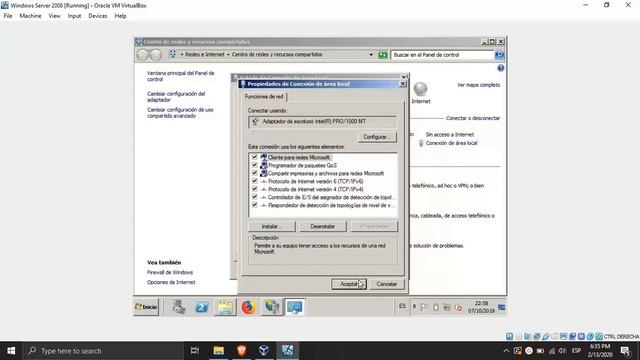
Task: Click the Configurar button
Action: pyautogui.click(x=377, y=137)
